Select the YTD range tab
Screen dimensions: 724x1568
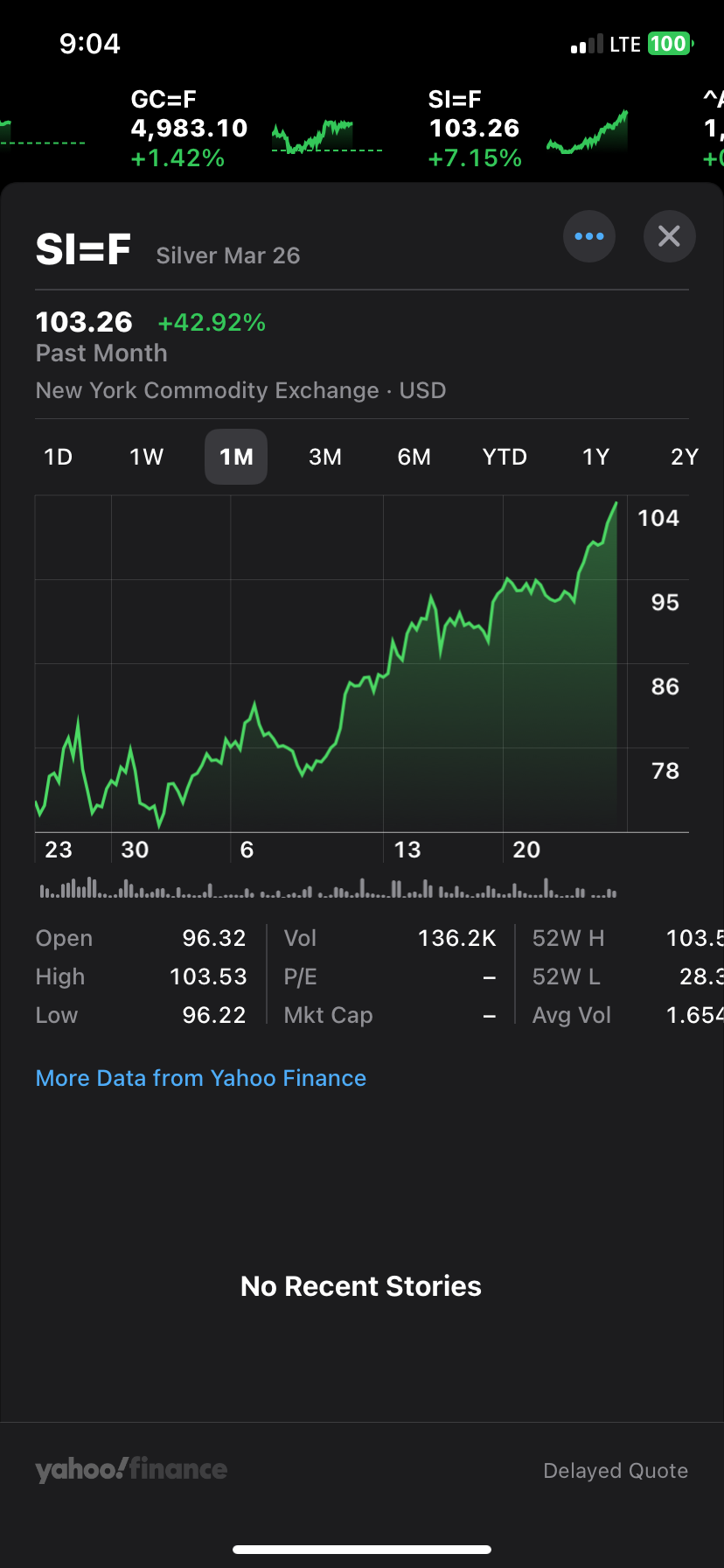coord(505,457)
